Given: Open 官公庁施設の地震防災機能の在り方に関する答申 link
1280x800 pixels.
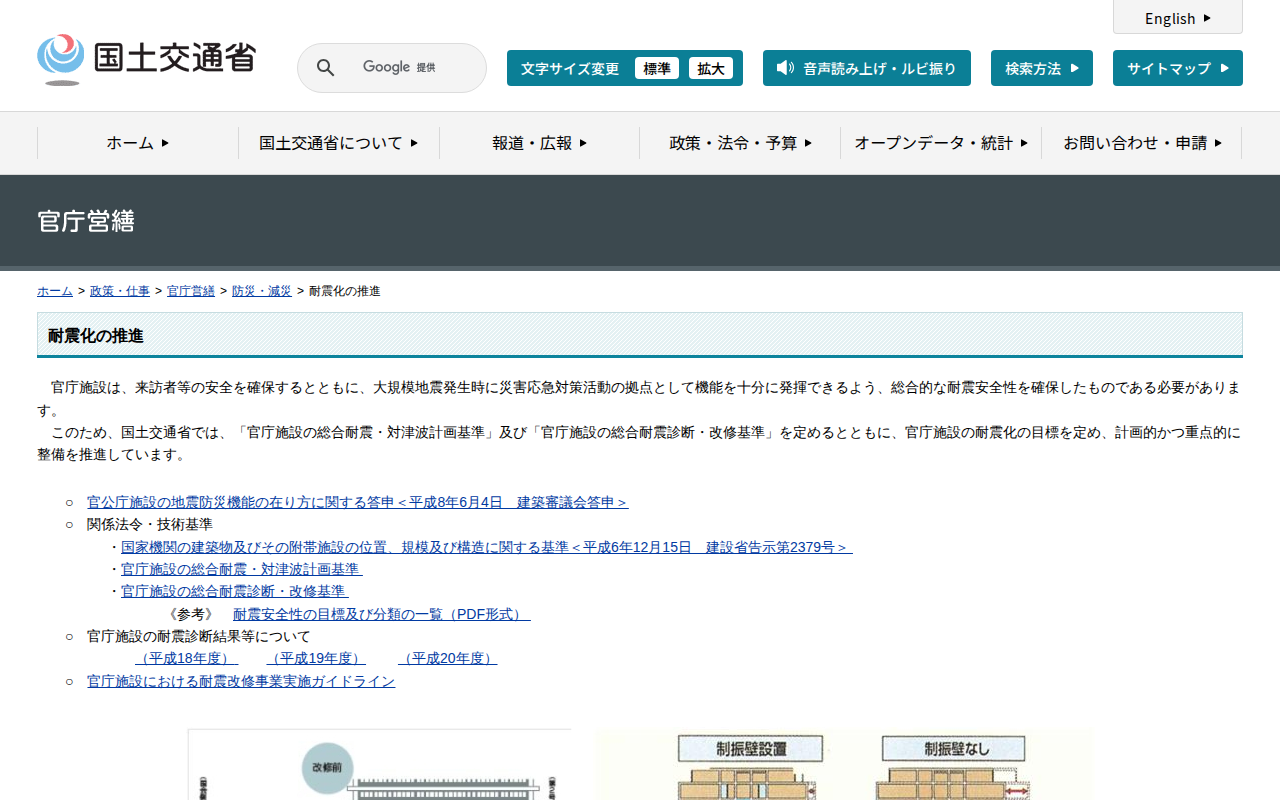Looking at the screenshot, I should (358, 502).
